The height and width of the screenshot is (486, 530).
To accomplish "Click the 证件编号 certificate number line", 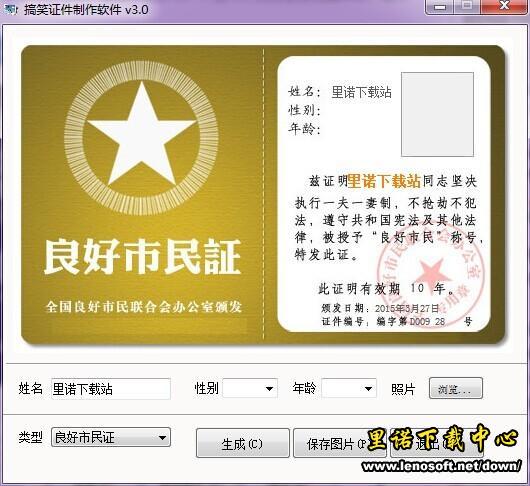I will click(x=396, y=321).
